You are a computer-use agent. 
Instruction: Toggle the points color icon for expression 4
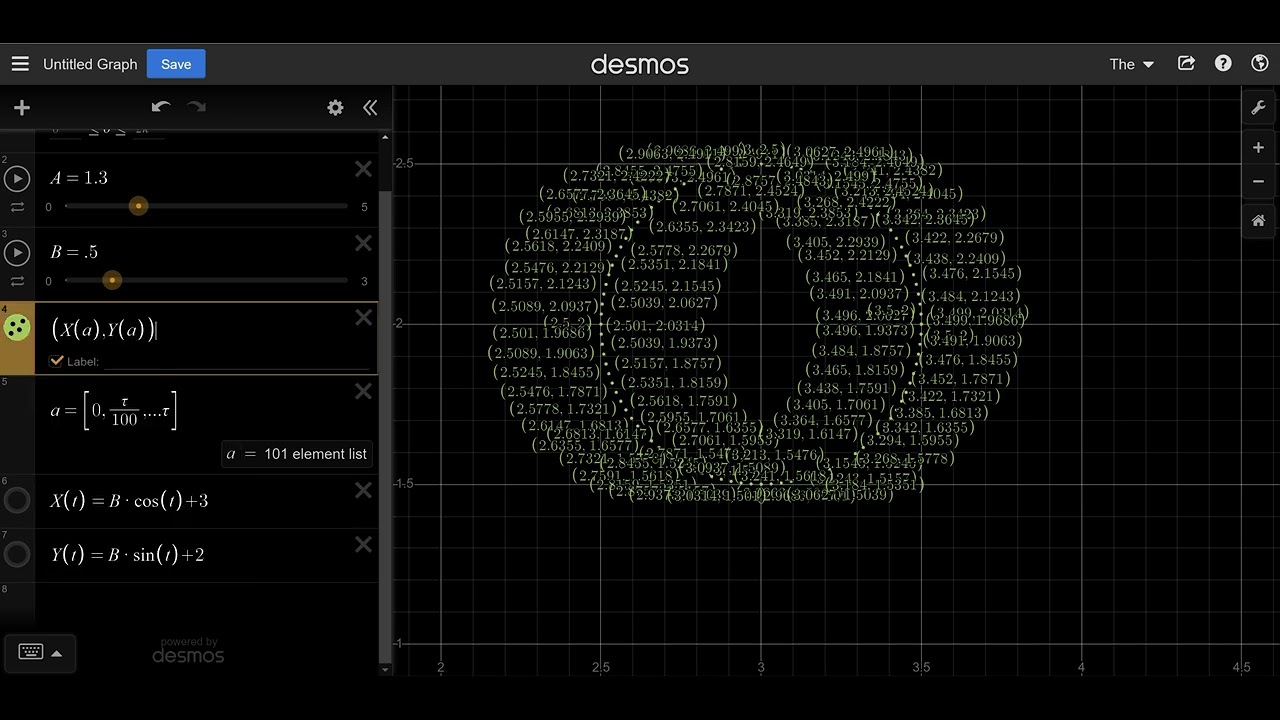(17, 327)
